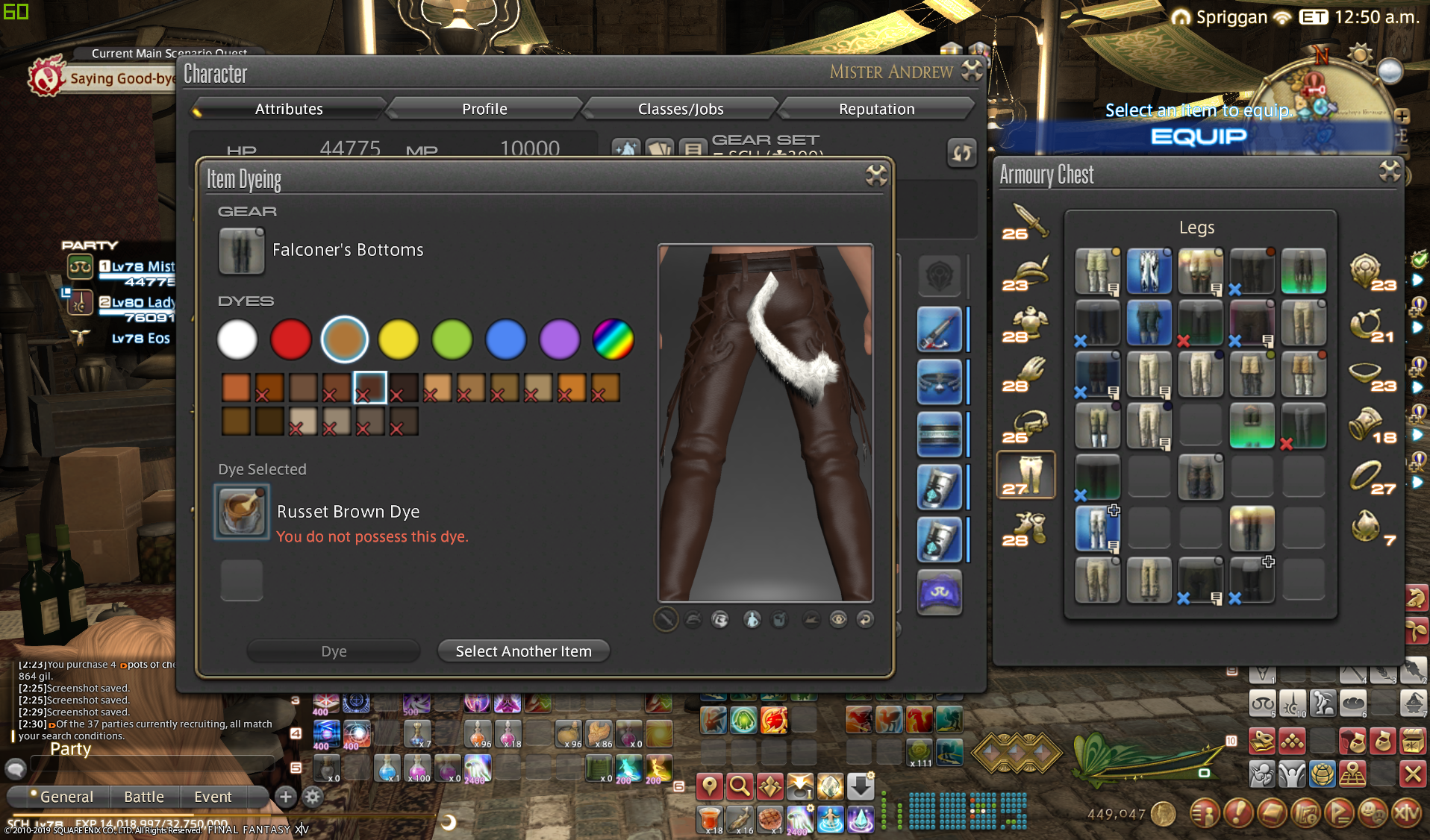Click the gil amount 449,047
The height and width of the screenshot is (840, 1430).
[x=1116, y=814]
